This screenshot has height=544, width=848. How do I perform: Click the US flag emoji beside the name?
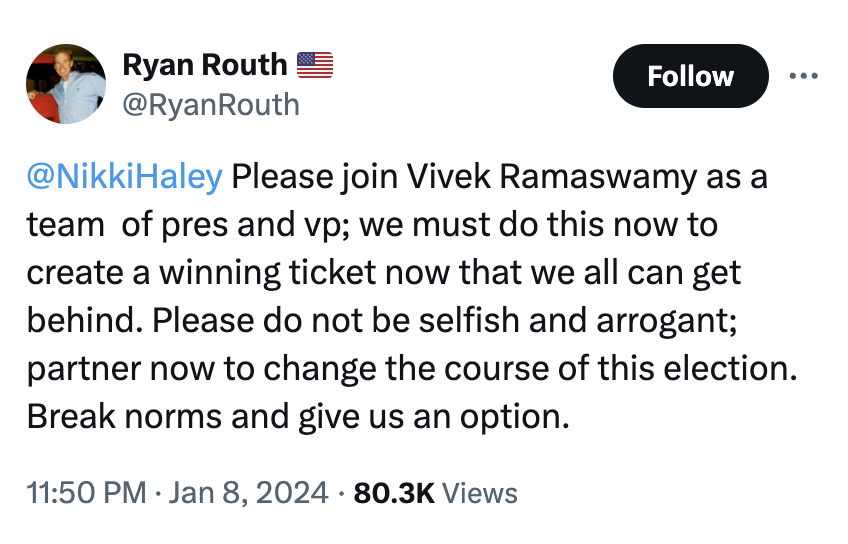pyautogui.click(x=314, y=66)
